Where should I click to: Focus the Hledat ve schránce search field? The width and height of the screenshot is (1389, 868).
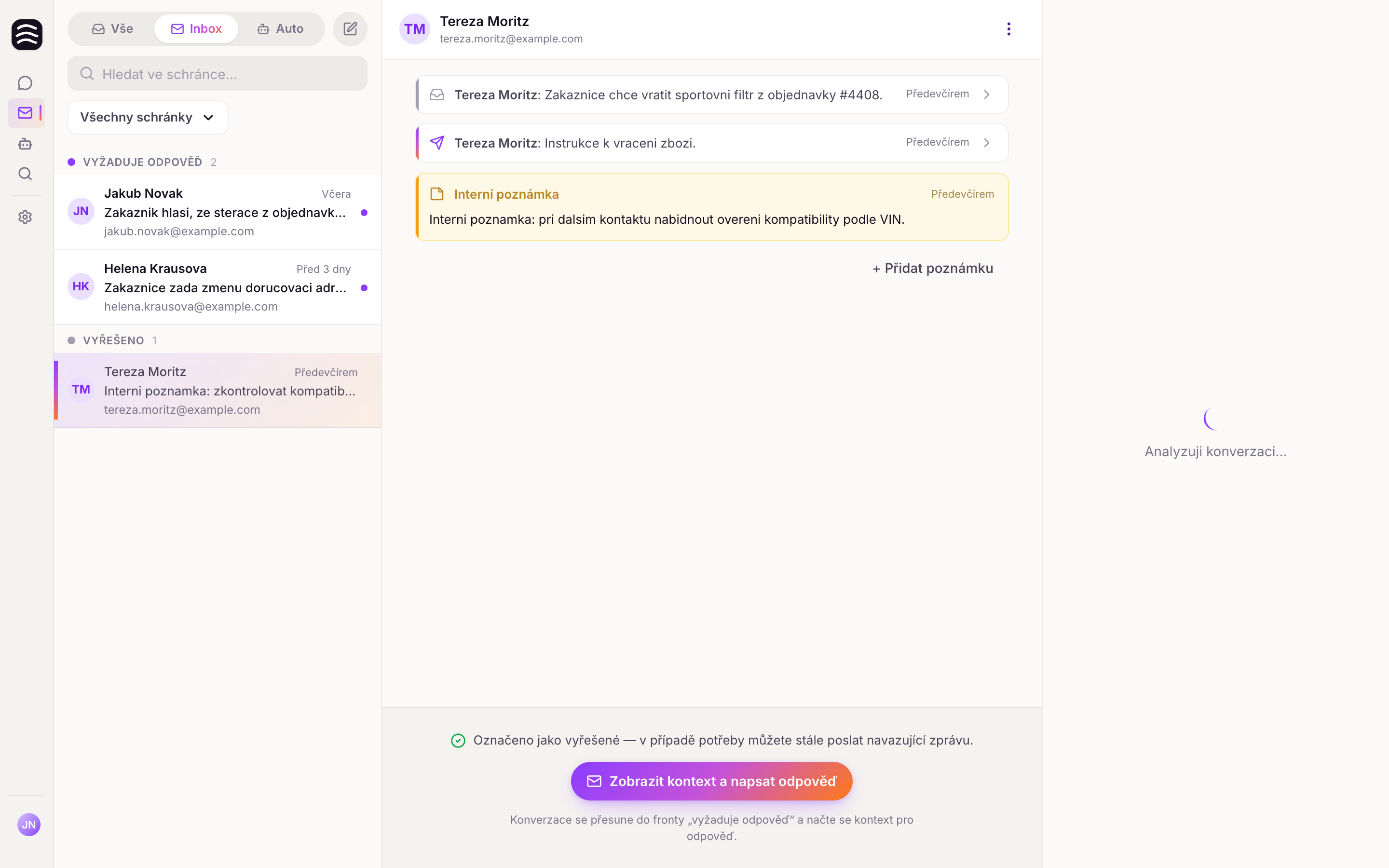[217, 73]
